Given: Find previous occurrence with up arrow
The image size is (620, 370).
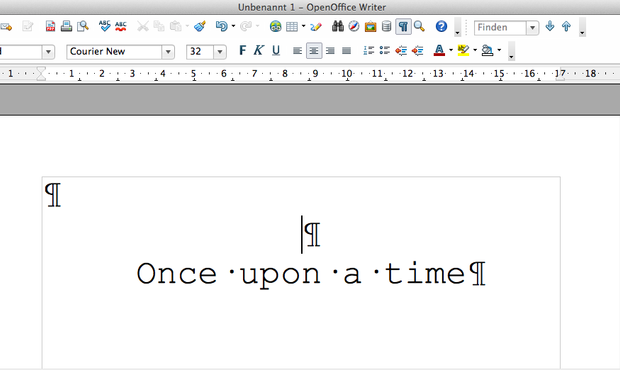Looking at the screenshot, I should (x=566, y=26).
